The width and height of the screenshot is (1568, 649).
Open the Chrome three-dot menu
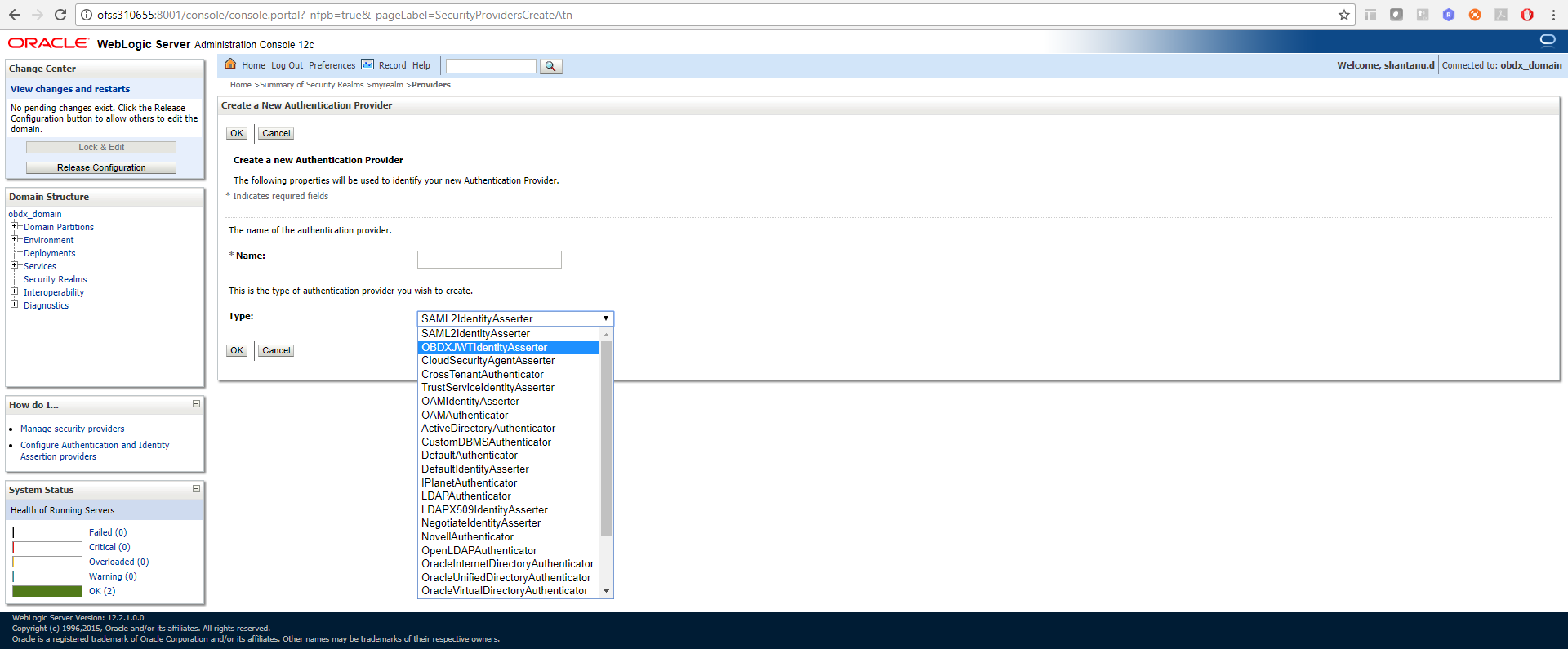[1553, 15]
